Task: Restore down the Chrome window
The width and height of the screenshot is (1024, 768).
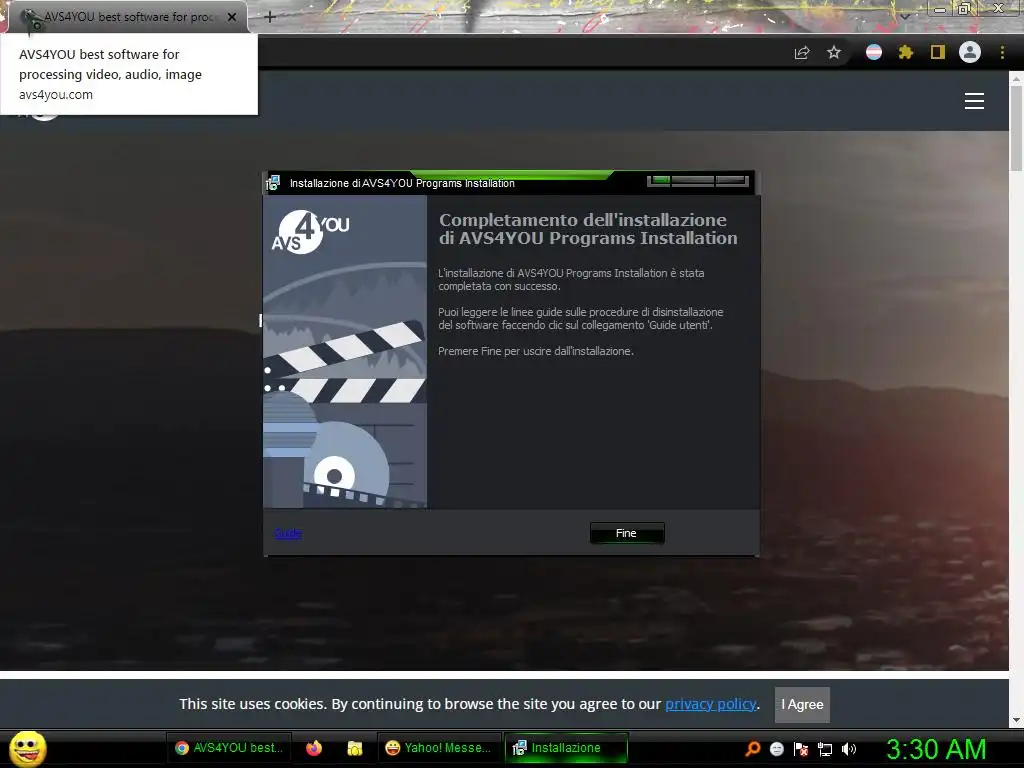Action: pos(964,8)
